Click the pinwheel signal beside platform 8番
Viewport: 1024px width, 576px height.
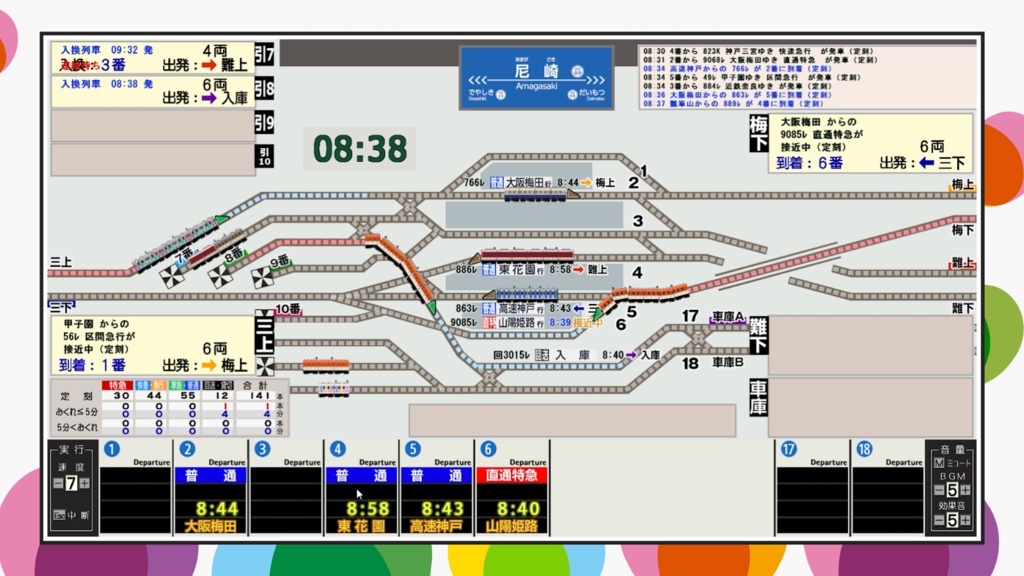click(220, 277)
